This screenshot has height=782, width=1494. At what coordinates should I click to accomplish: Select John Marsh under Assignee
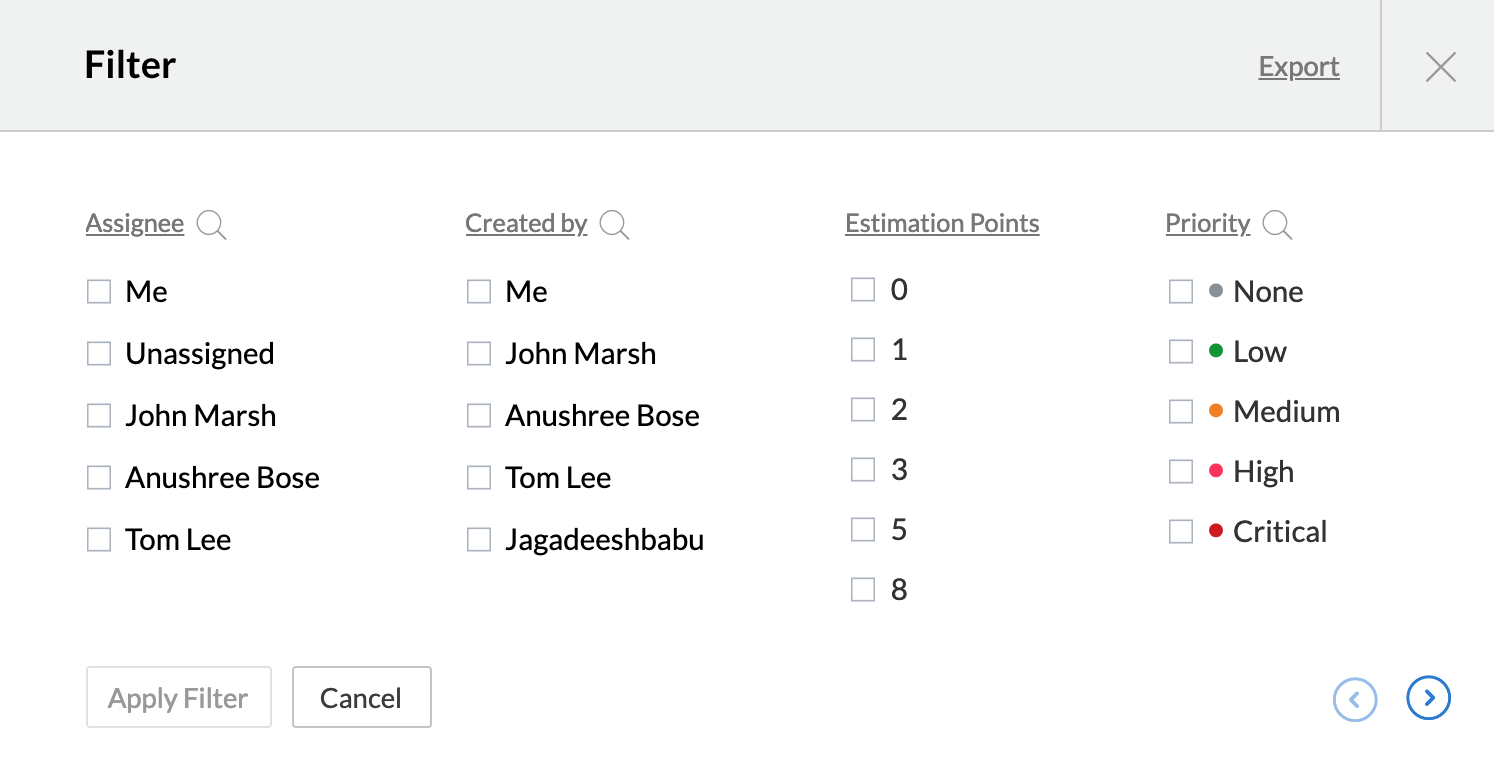(98, 416)
